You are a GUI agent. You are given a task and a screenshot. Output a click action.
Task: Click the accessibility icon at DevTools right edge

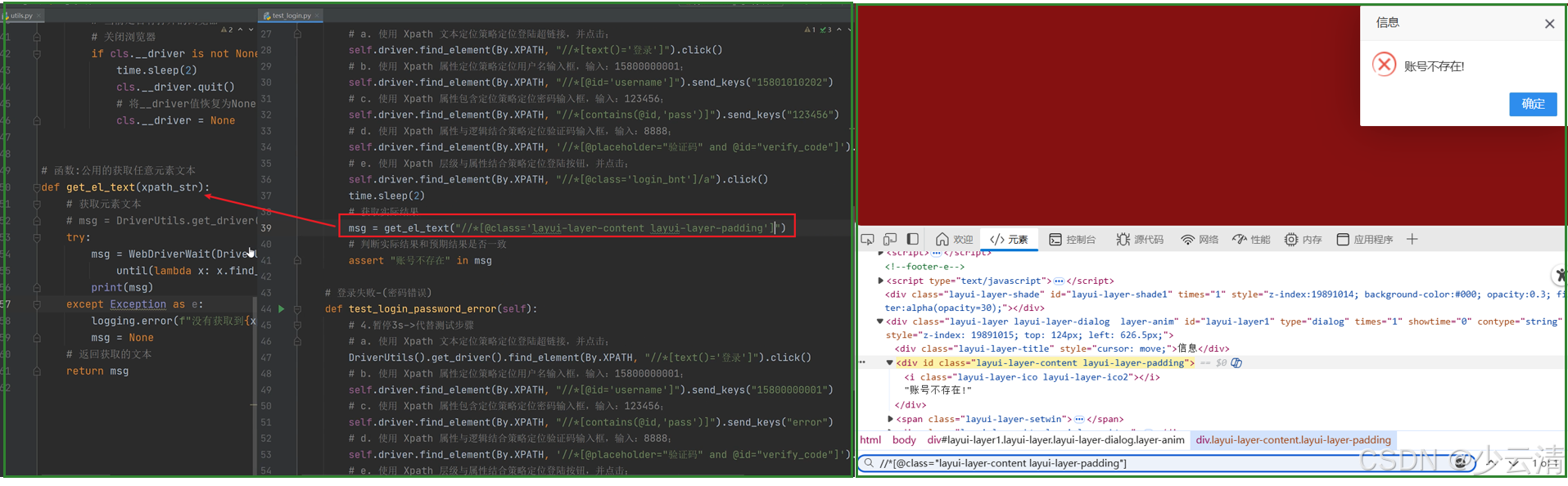point(1560,275)
